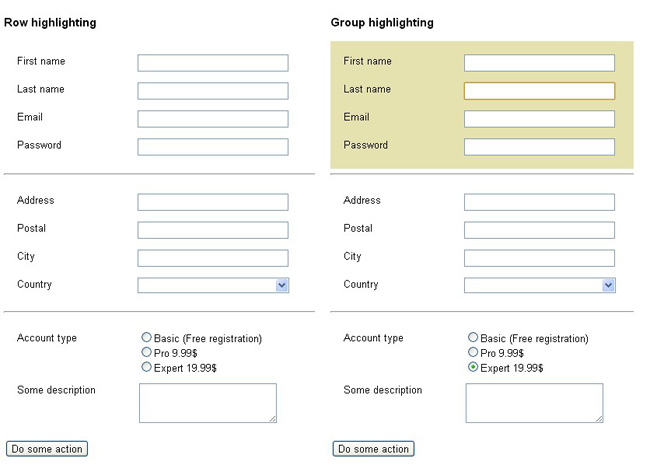The width and height of the screenshot is (650, 472).
Task: Focus Password field in Row highlighting form
Action: [213, 147]
